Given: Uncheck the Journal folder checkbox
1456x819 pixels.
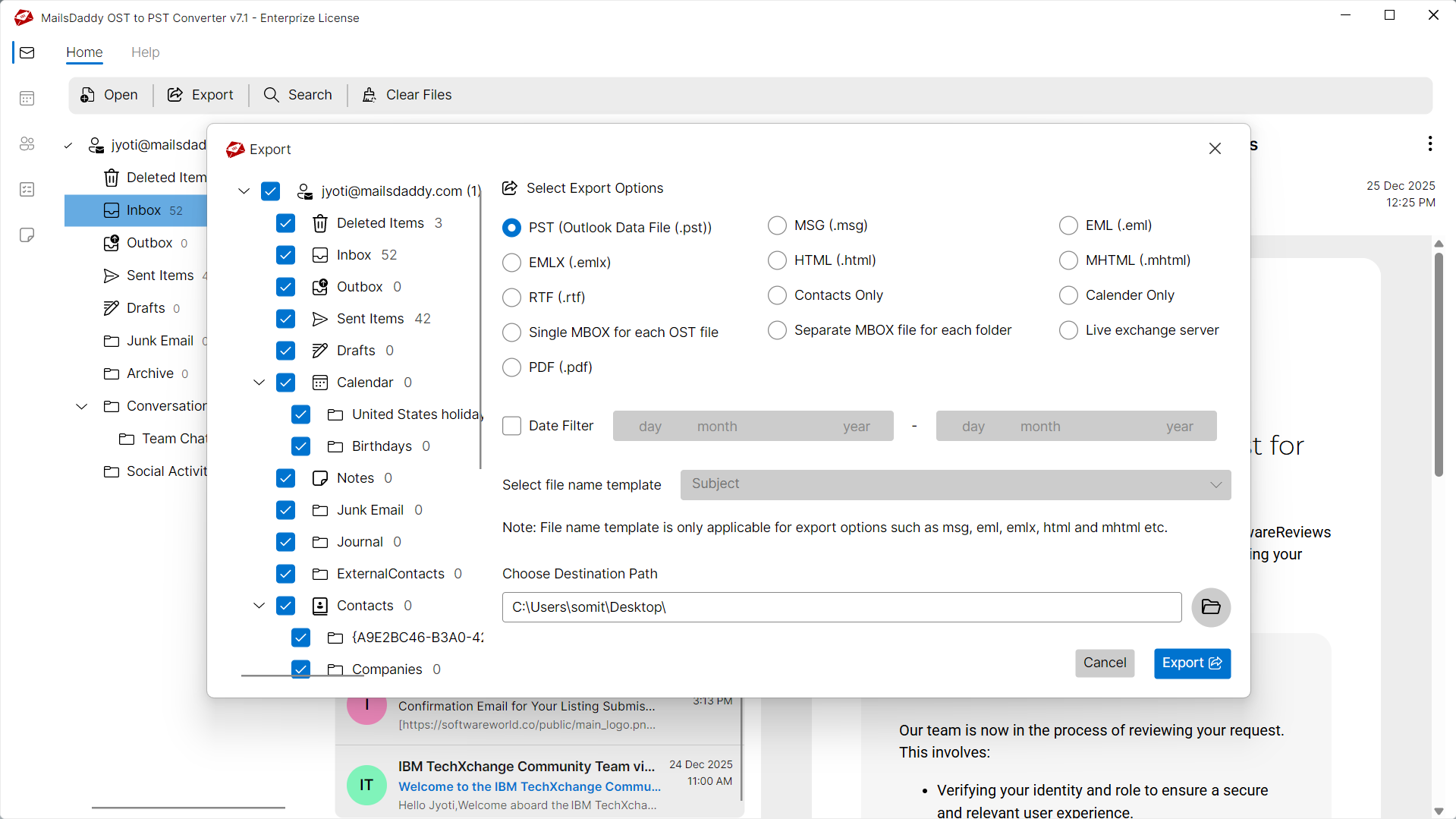Looking at the screenshot, I should click(x=285, y=542).
